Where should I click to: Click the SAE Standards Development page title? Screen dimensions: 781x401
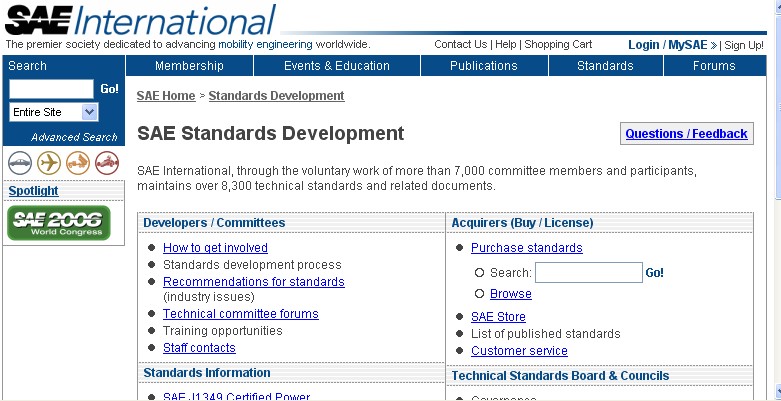point(270,134)
